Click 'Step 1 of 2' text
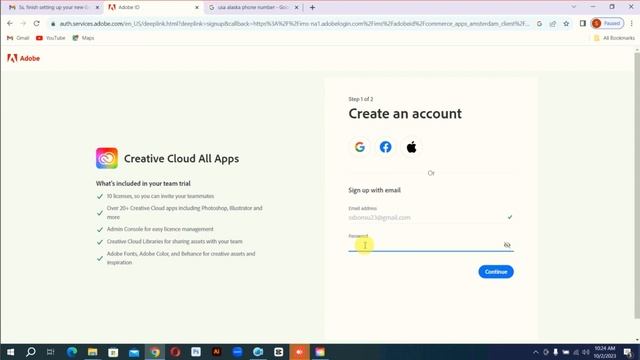The height and width of the screenshot is (360, 640). [x=361, y=99]
